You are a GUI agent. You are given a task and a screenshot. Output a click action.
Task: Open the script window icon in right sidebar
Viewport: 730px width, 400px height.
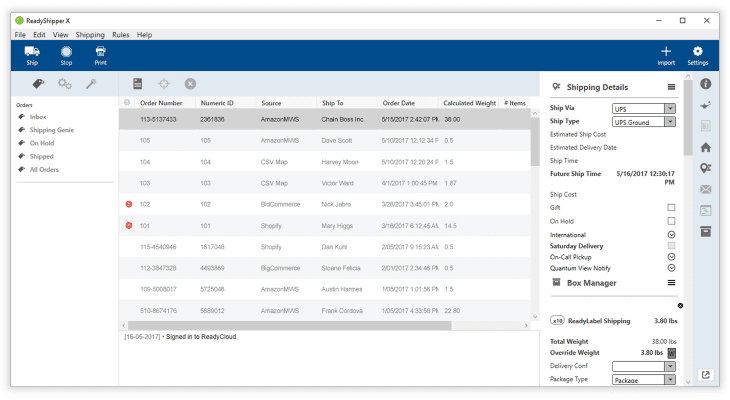(x=706, y=210)
